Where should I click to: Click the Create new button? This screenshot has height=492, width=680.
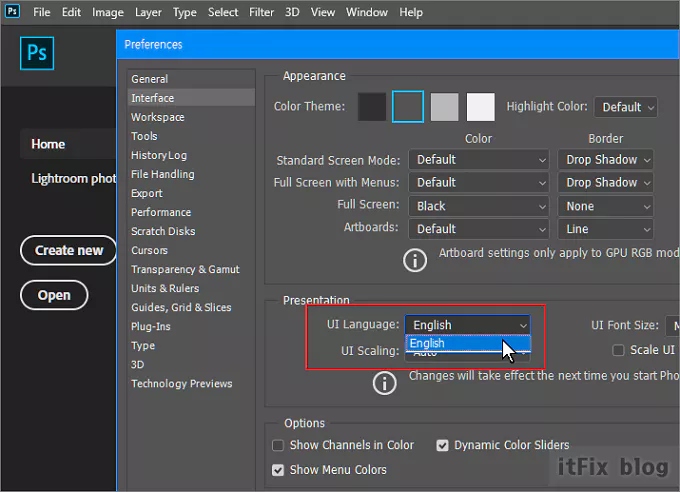(69, 250)
